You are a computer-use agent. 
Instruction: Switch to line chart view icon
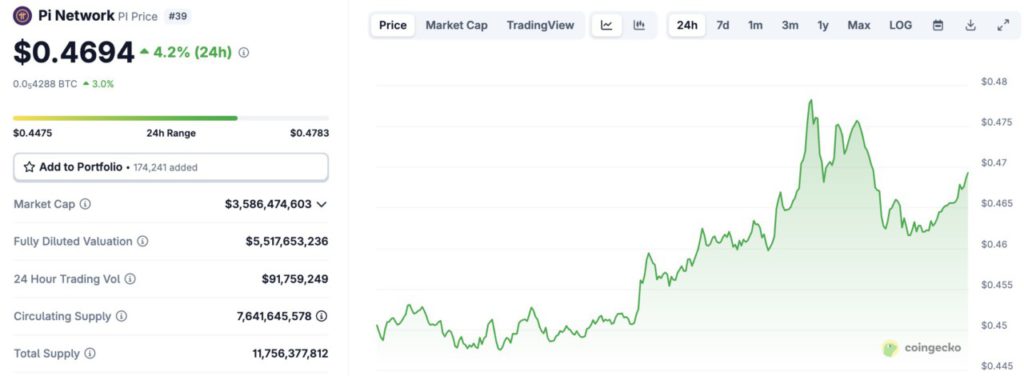[607, 25]
